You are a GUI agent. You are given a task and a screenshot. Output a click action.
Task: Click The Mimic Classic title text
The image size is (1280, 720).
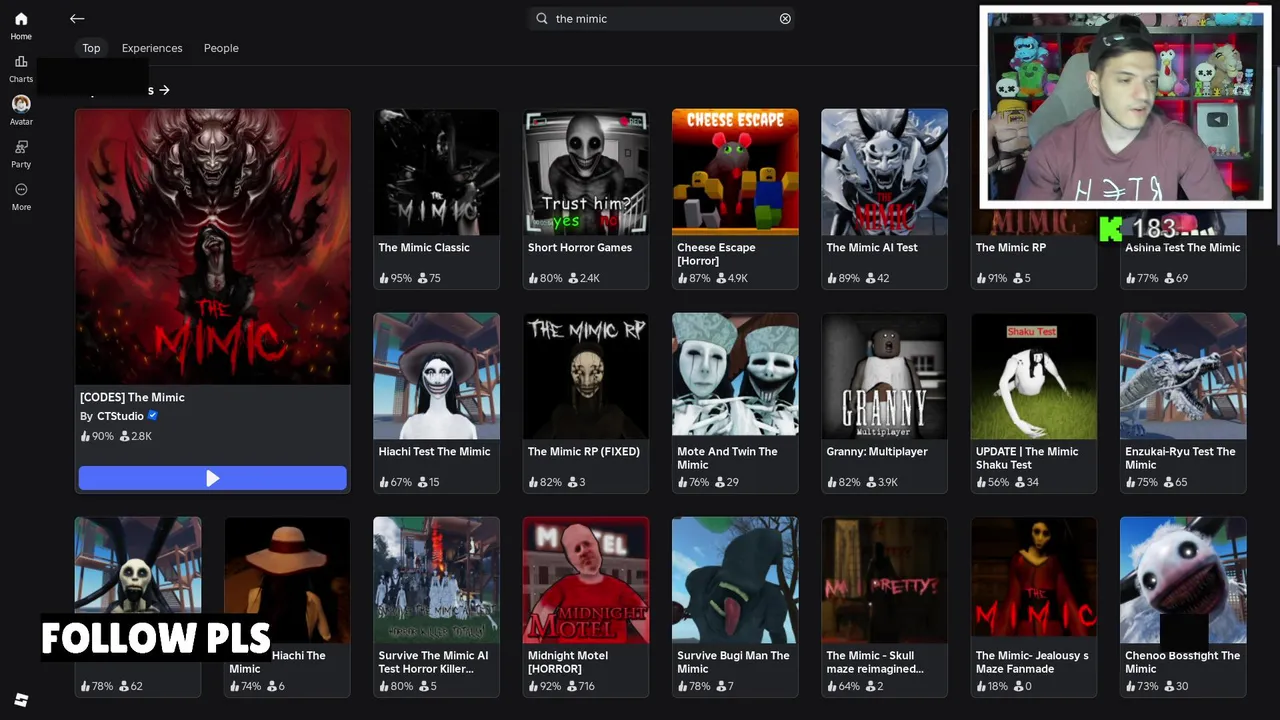tap(424, 248)
